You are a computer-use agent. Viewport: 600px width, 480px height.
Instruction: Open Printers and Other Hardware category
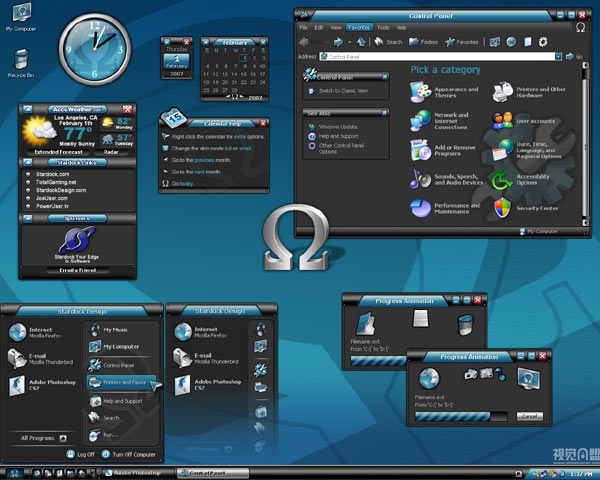529,92
